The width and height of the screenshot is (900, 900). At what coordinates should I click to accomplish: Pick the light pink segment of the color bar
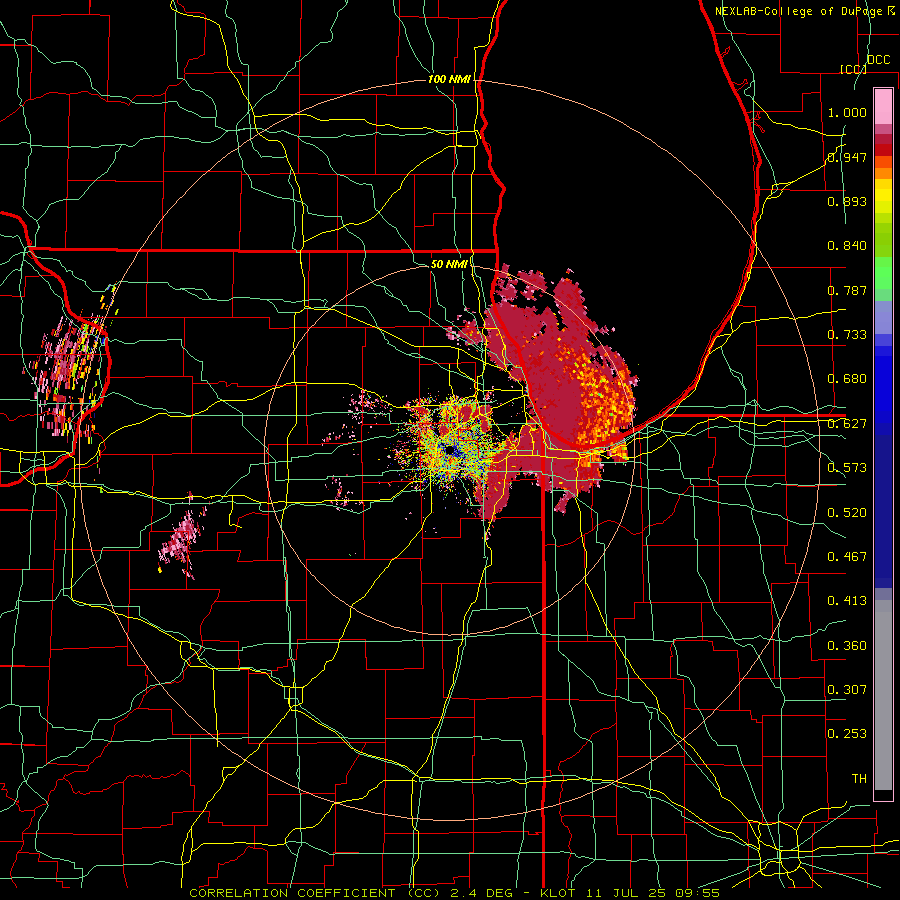tap(883, 106)
